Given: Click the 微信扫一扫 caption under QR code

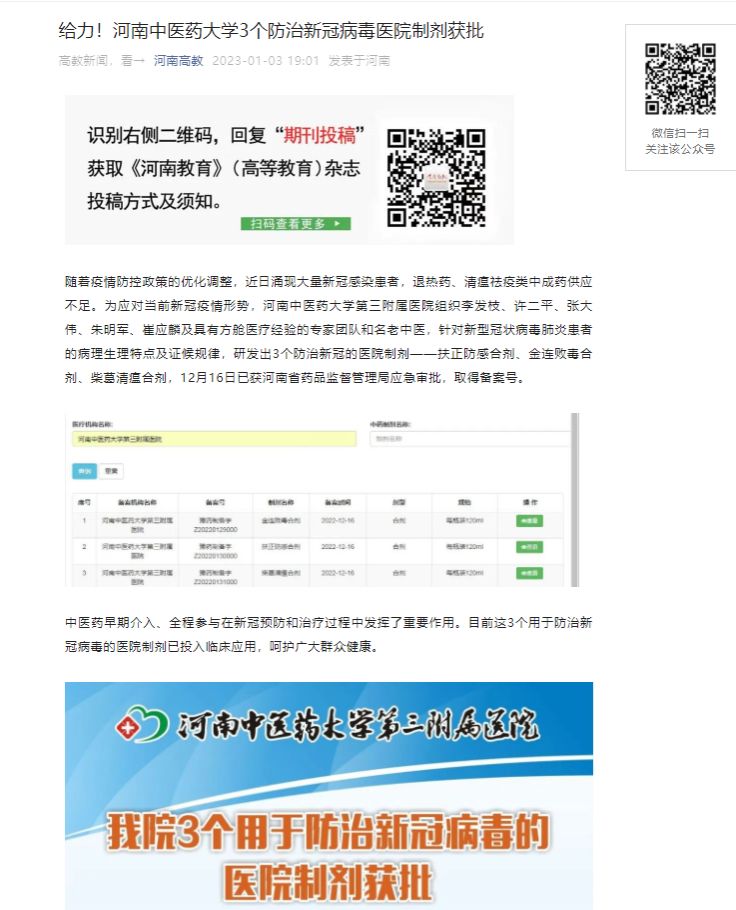Looking at the screenshot, I should [680, 133].
